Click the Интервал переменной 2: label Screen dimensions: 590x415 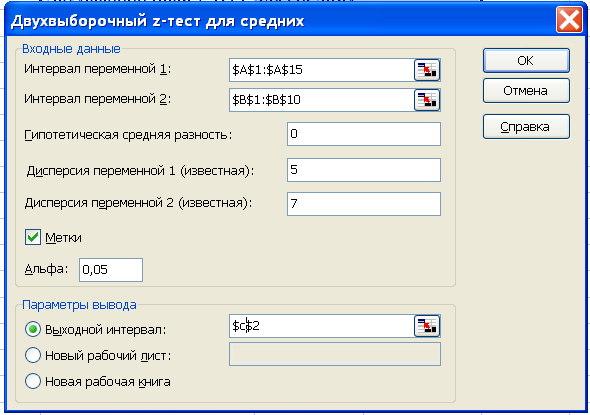click(97, 99)
